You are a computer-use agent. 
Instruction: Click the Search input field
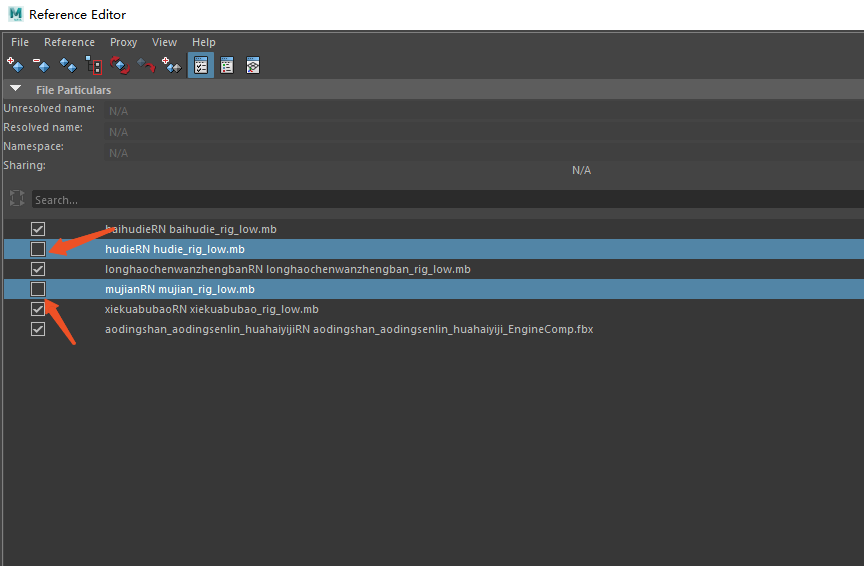coord(440,200)
